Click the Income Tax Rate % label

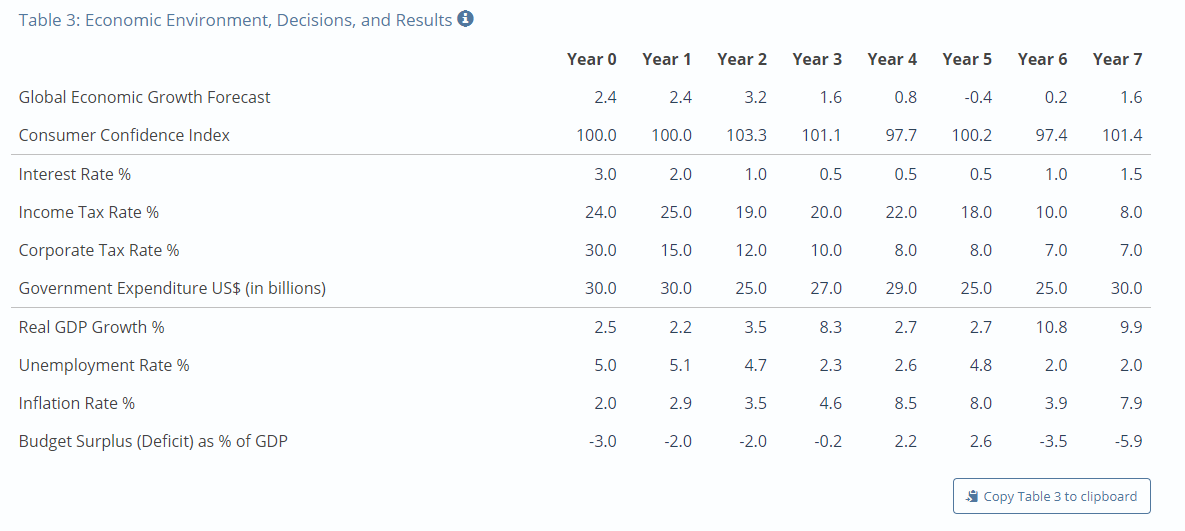click(88, 213)
